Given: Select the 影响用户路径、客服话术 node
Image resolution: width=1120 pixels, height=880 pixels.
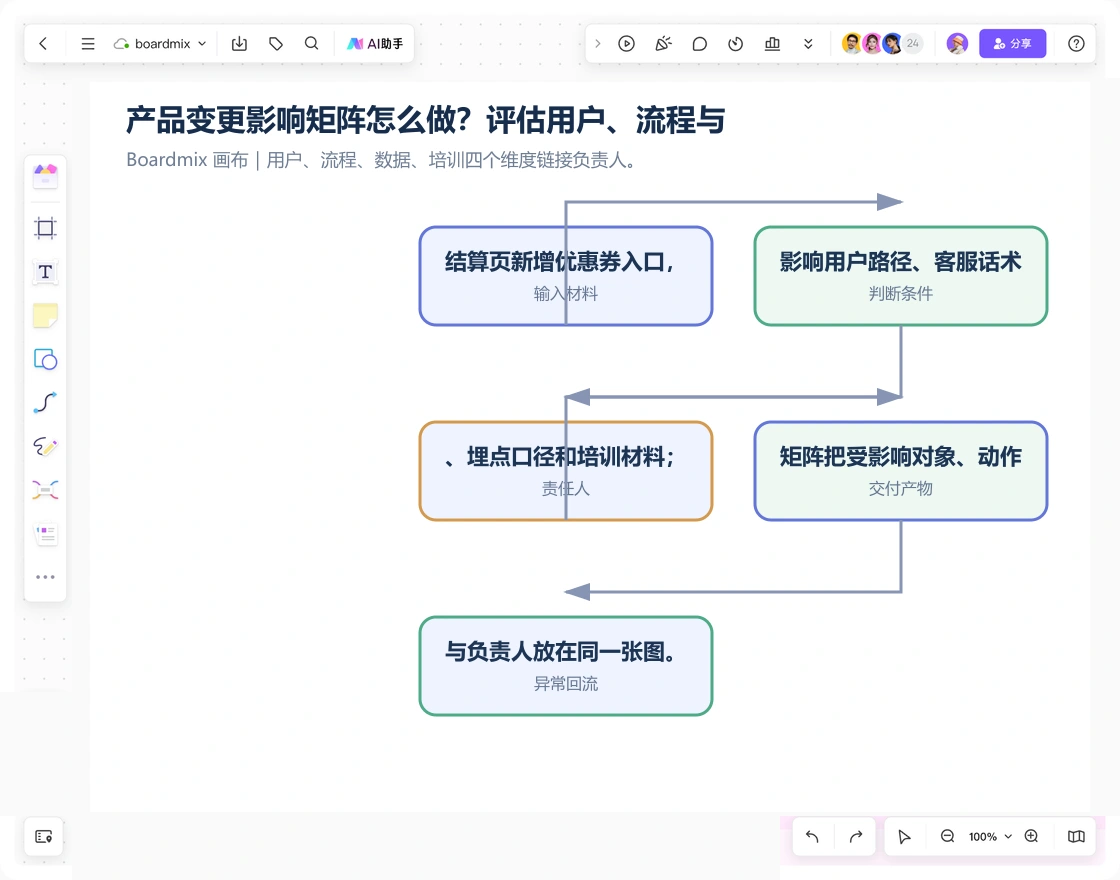Looking at the screenshot, I should coord(901,276).
